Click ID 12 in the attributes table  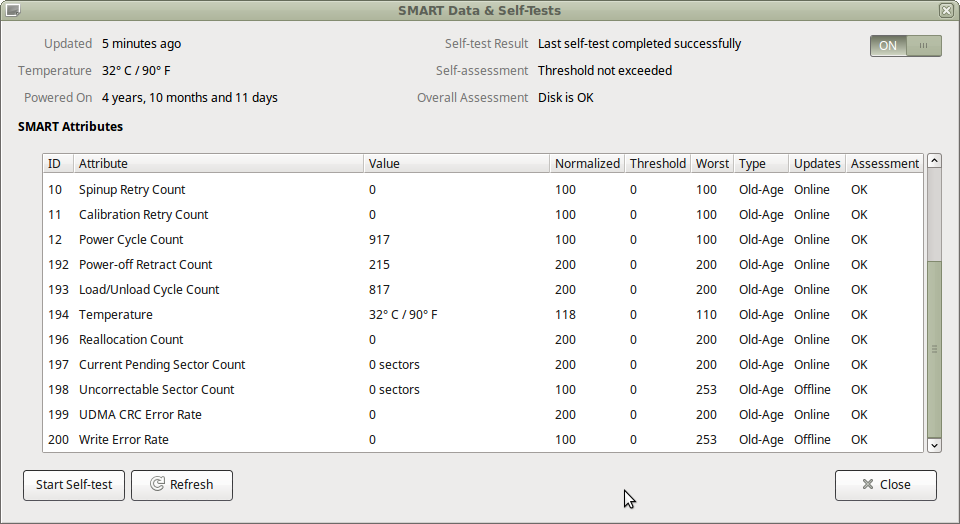coord(54,240)
